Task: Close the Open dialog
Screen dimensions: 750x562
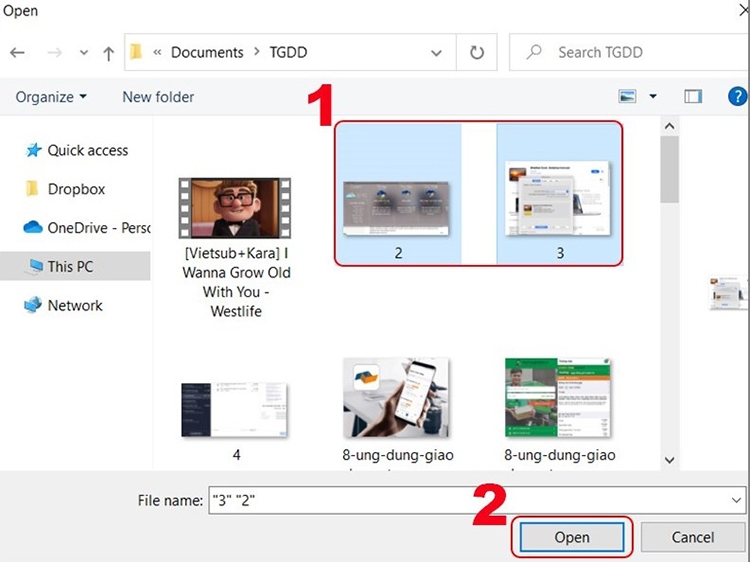Action: pos(744,11)
